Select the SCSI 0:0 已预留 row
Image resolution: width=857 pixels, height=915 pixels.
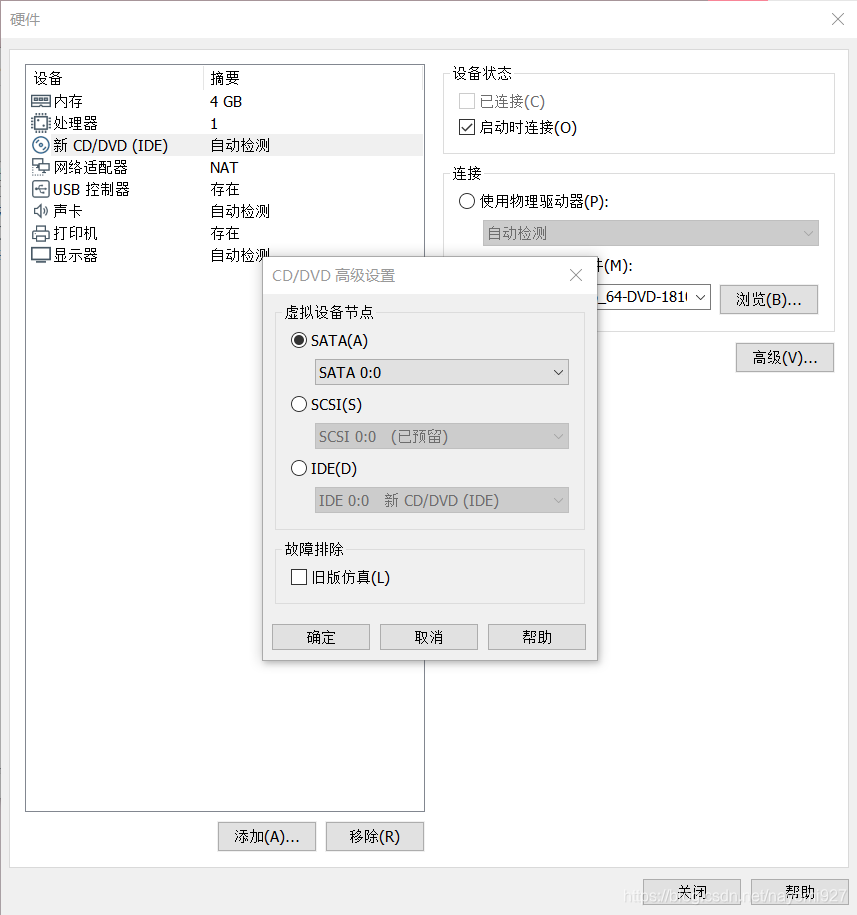pyautogui.click(x=441, y=436)
